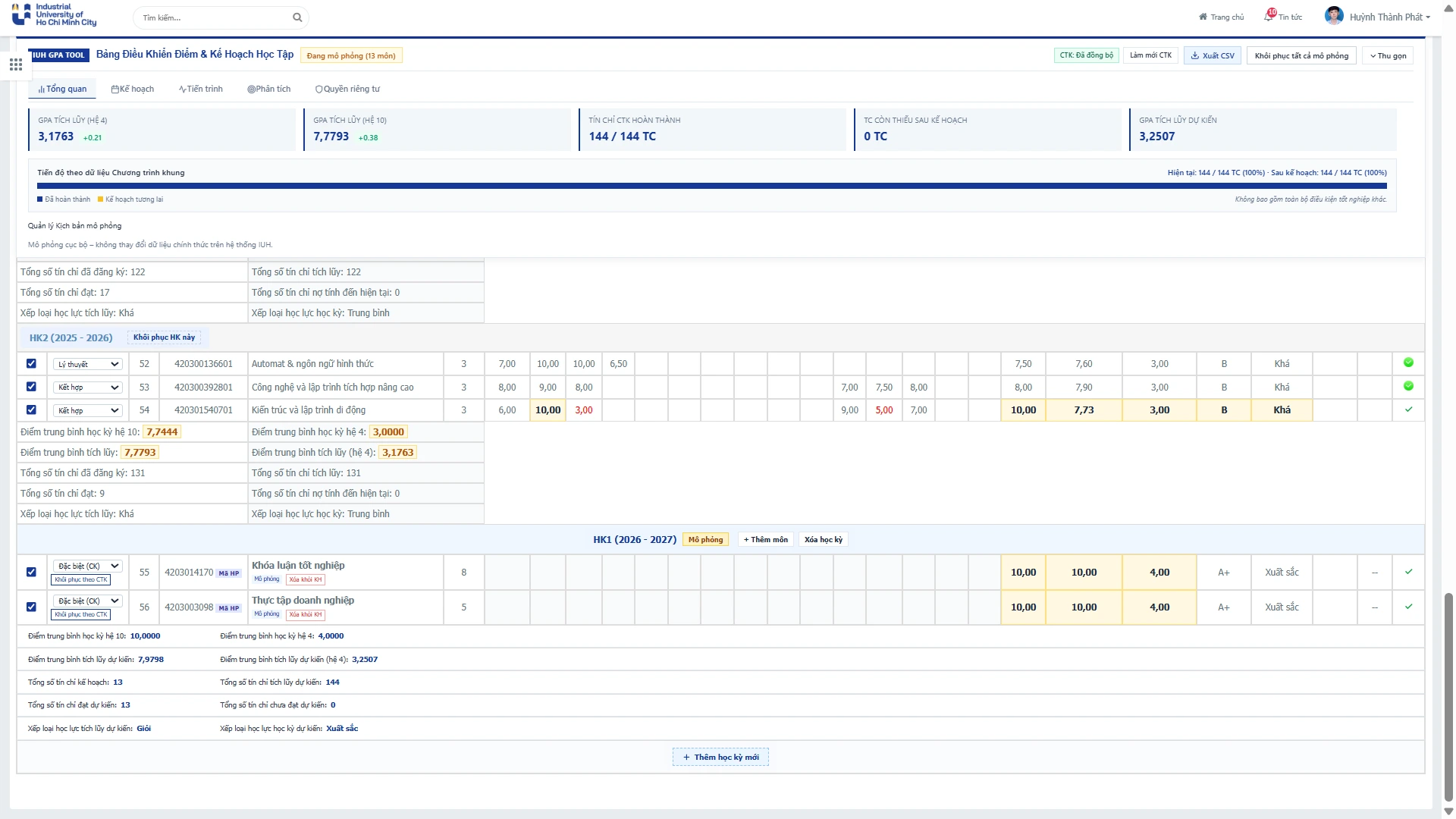Open the apps grid icon
This screenshot has width=1456, height=819.
pyautogui.click(x=16, y=64)
